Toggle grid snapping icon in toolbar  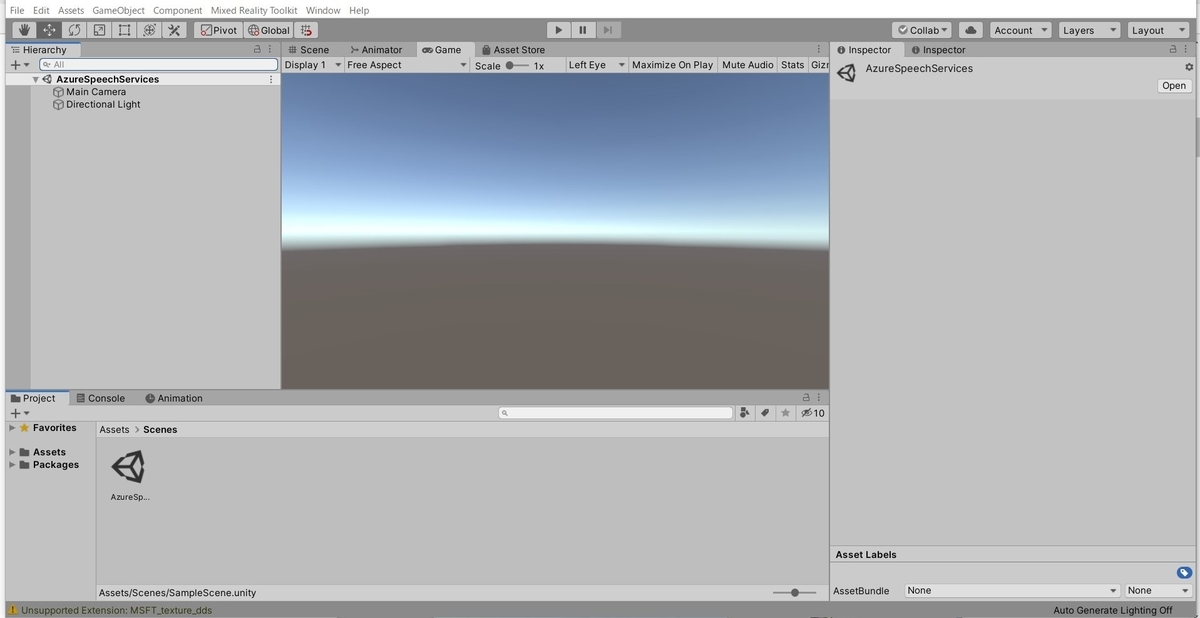307,30
